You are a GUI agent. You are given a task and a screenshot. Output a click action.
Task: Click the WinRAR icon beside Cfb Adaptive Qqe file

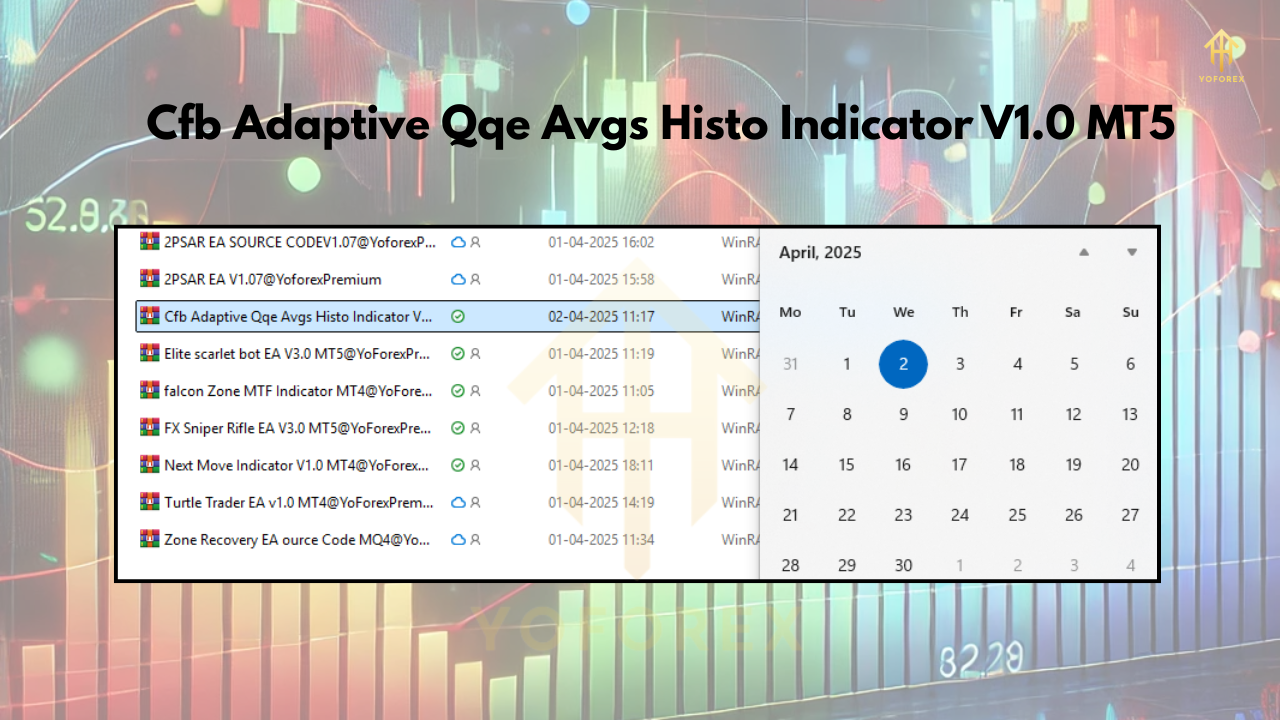pos(150,316)
